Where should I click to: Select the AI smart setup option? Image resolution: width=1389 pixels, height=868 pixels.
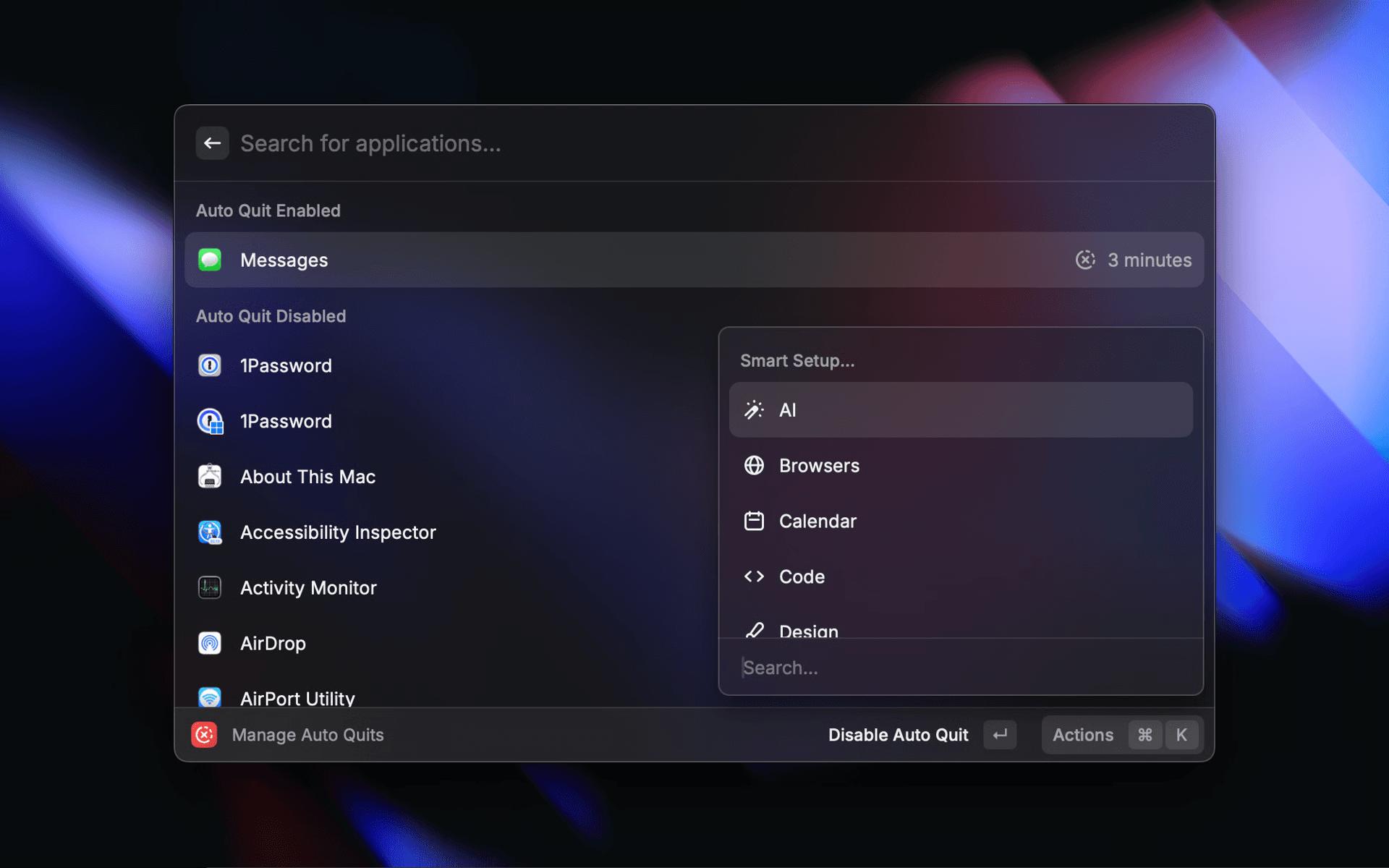[960, 409]
